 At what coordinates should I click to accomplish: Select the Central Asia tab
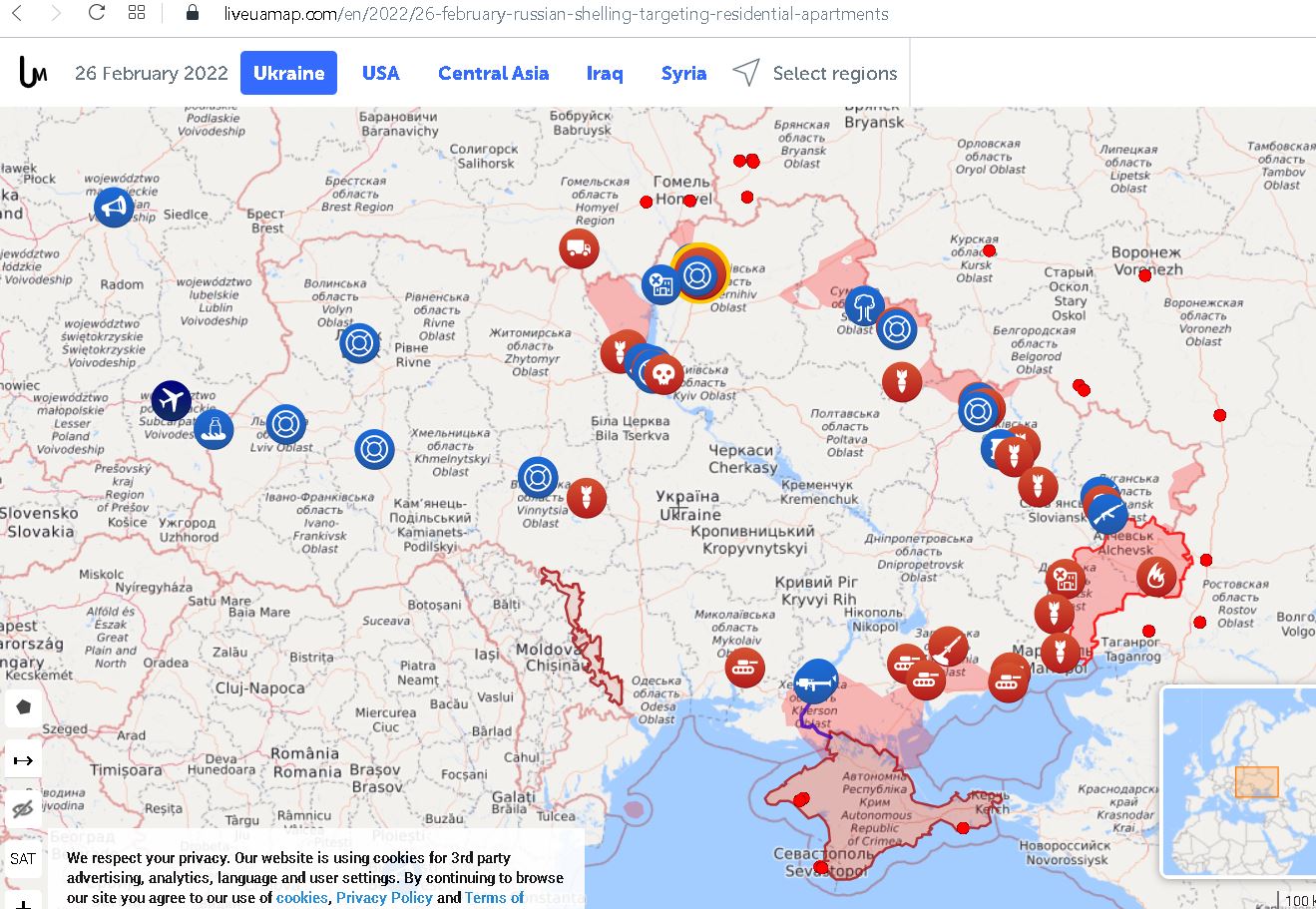coord(493,73)
